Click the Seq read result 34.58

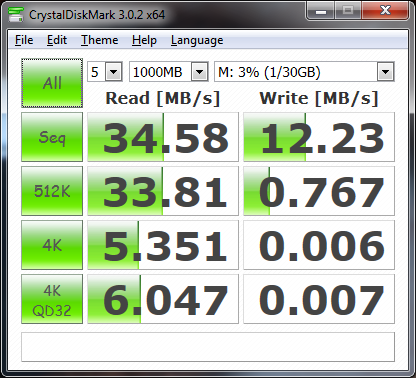click(163, 137)
